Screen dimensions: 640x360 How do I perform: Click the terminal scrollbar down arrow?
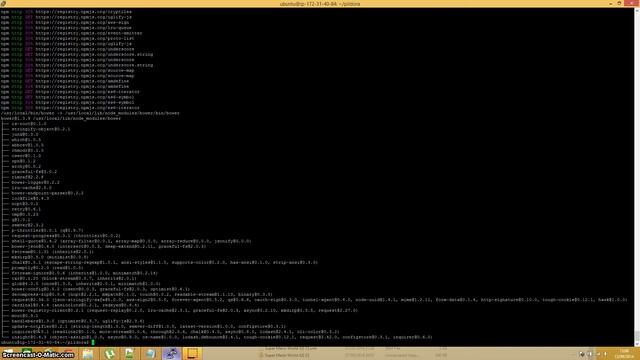click(637, 344)
